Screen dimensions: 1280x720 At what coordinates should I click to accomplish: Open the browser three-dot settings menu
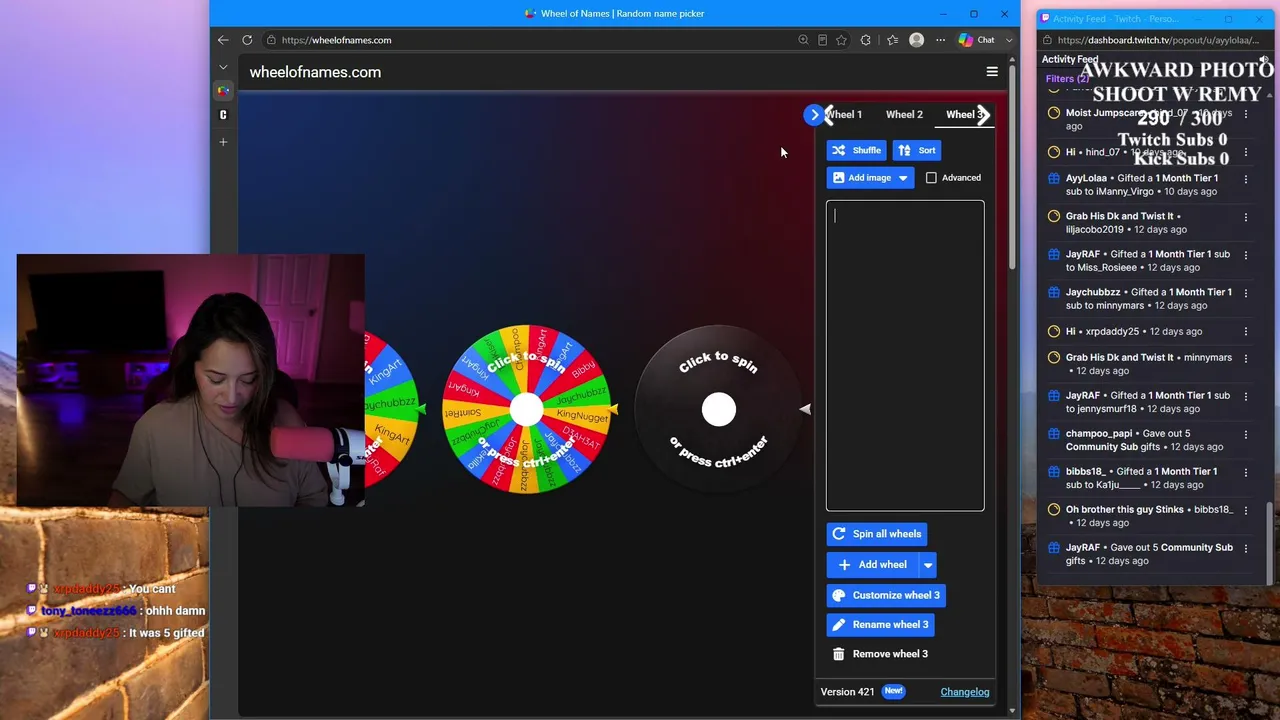[940, 40]
